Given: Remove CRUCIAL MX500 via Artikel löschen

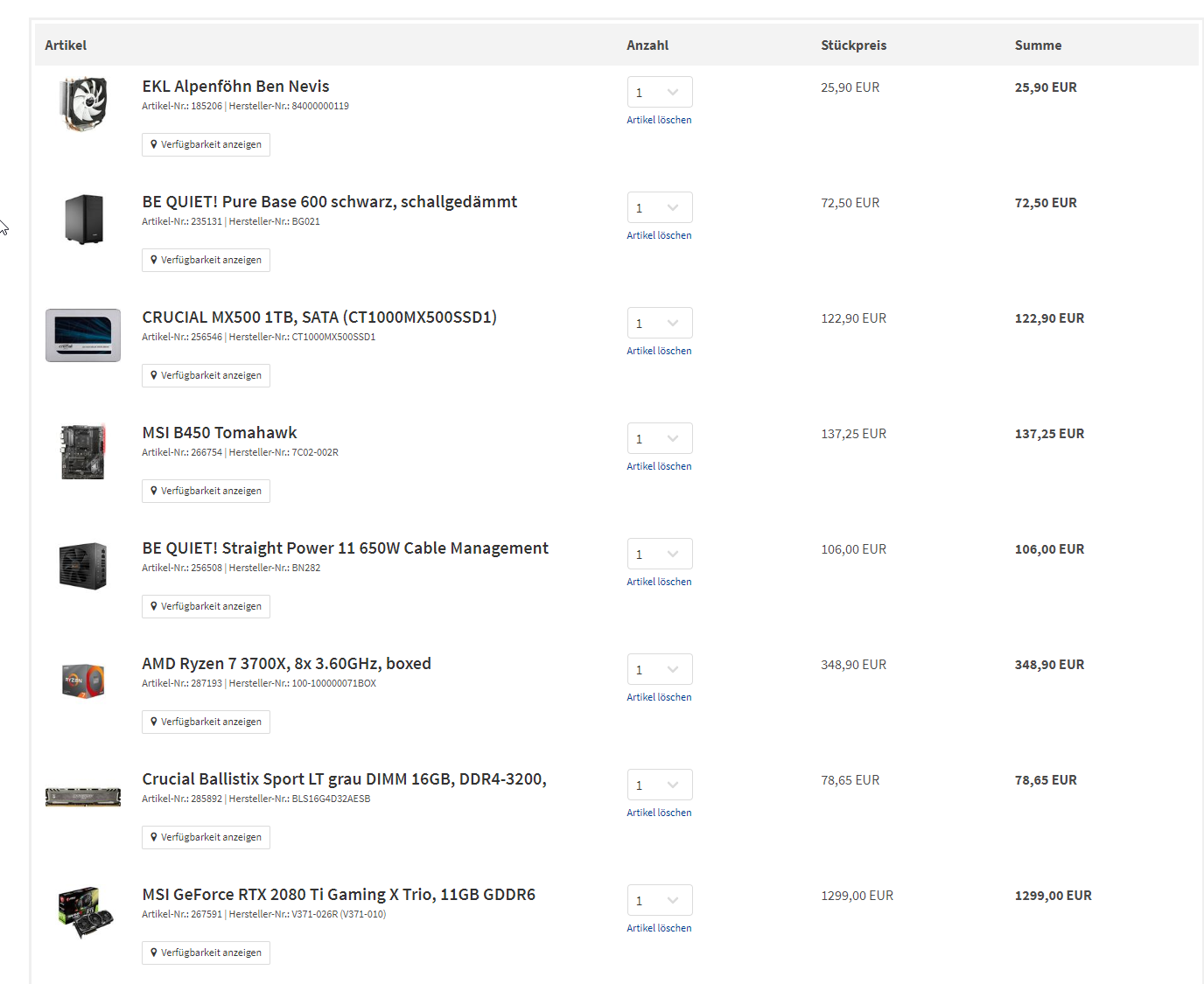Looking at the screenshot, I should (x=659, y=351).
